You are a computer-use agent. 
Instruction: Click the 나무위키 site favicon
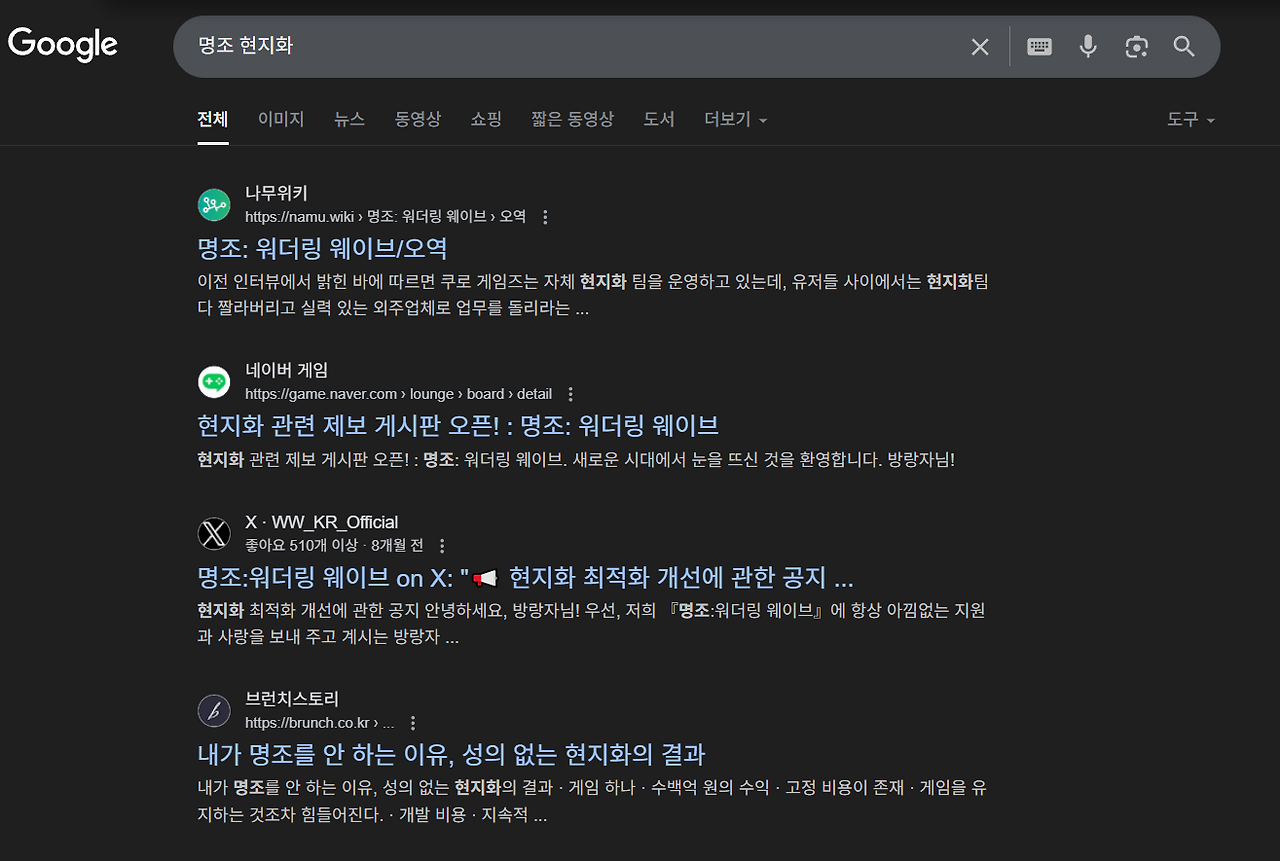[214, 204]
